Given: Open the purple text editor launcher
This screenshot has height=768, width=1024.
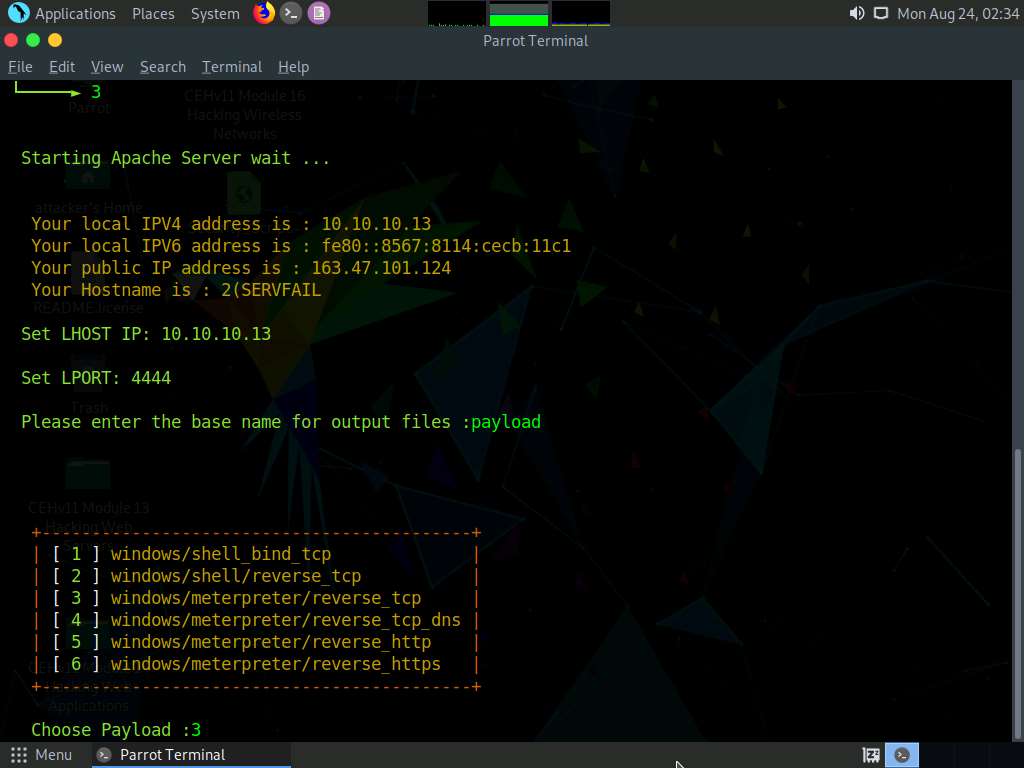Looking at the screenshot, I should coord(319,13).
